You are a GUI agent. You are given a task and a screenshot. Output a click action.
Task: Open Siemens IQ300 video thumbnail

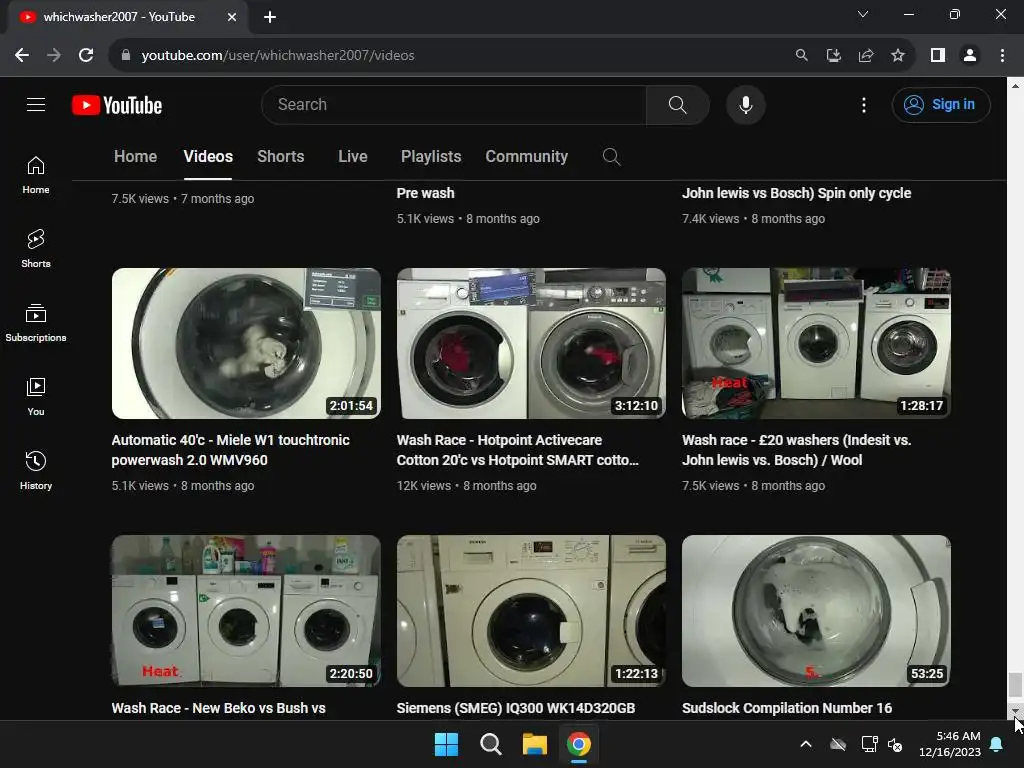tap(531, 611)
